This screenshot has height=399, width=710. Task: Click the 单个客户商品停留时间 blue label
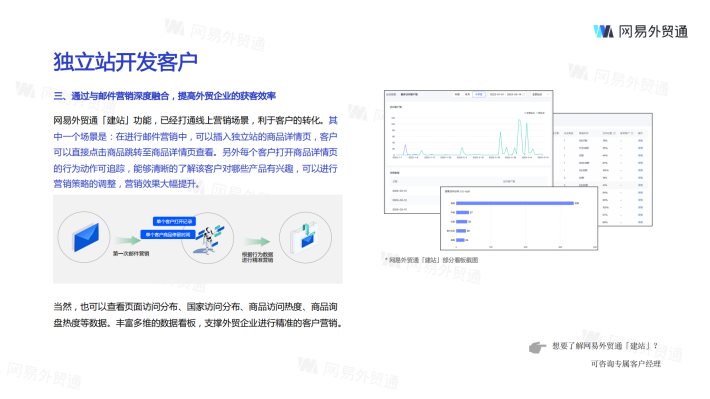coord(168,235)
